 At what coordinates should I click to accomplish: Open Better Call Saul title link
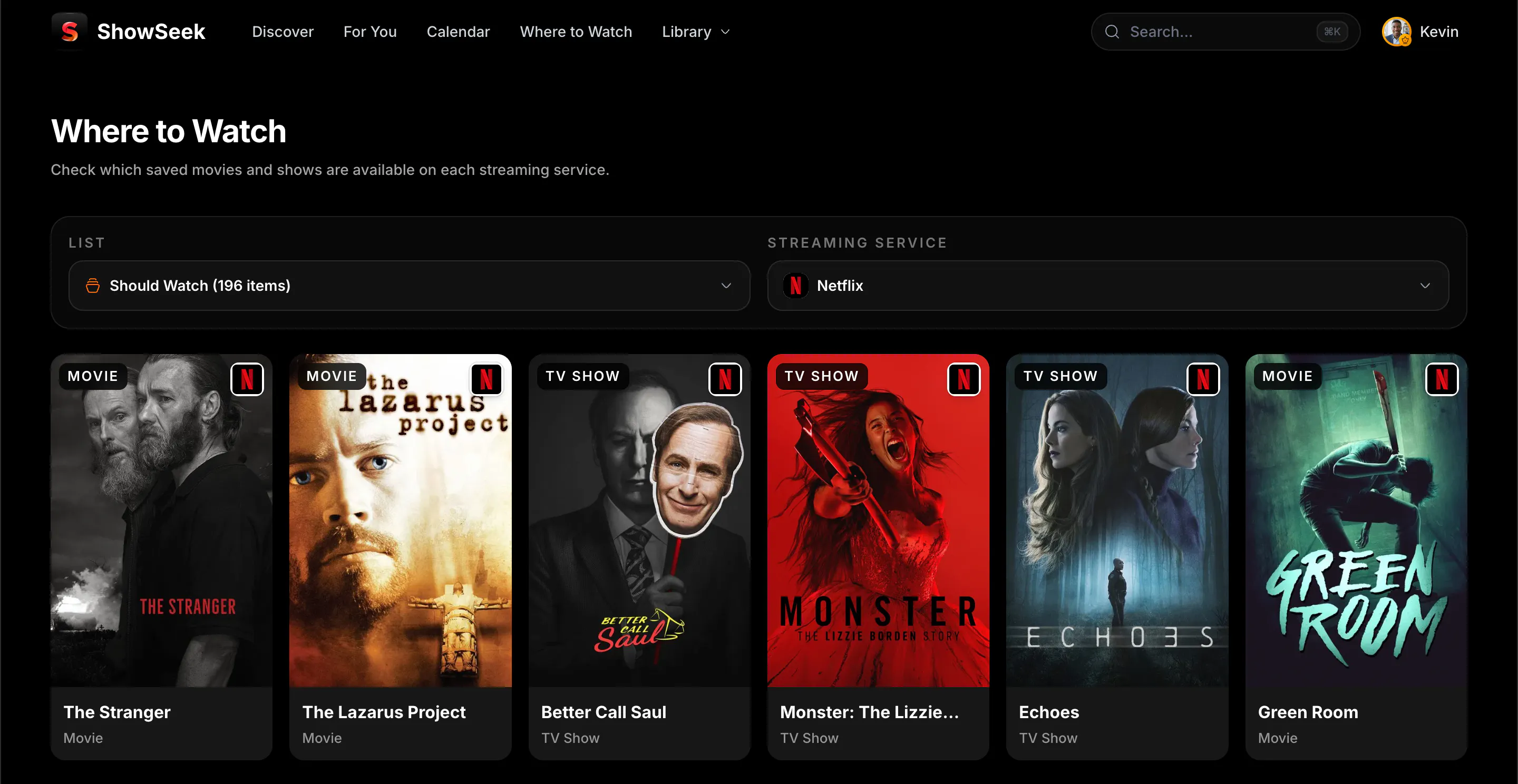(x=604, y=712)
